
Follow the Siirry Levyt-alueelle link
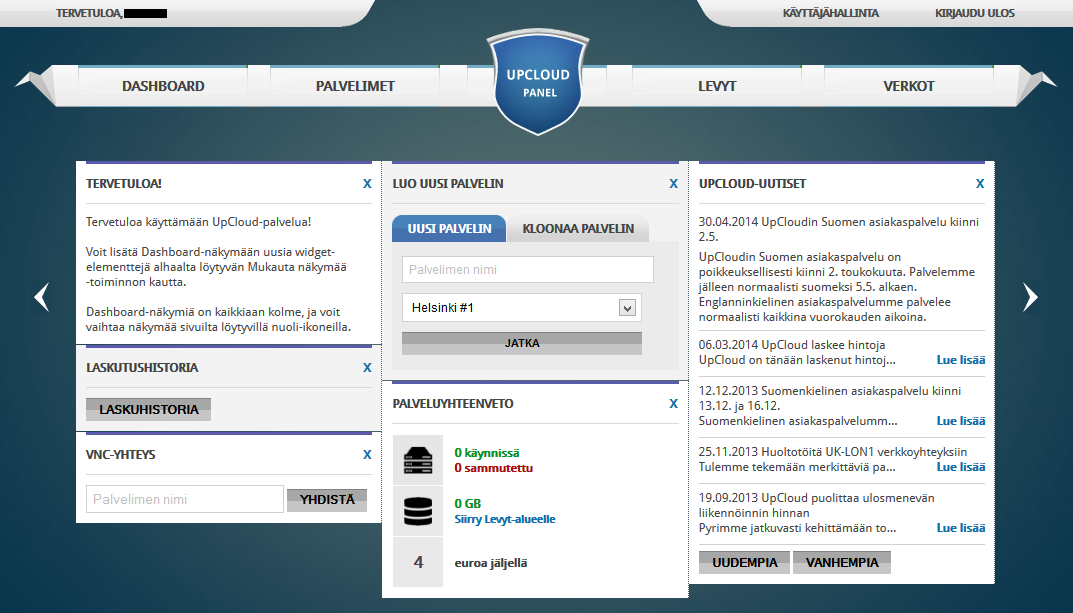pos(505,519)
